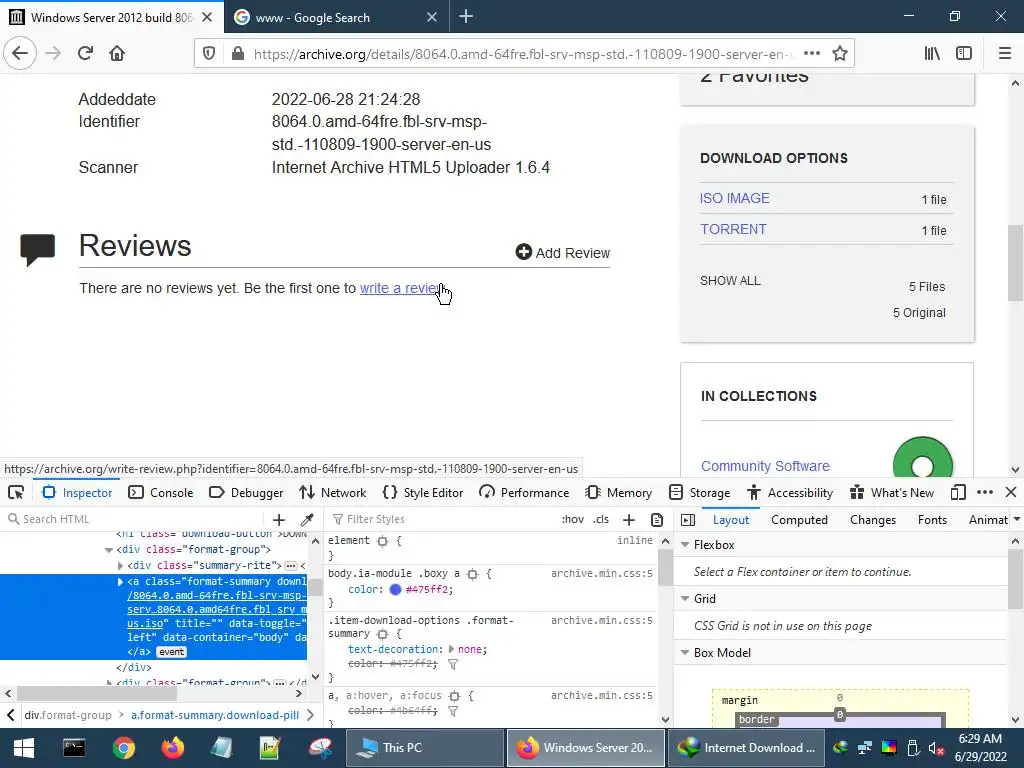Toggle responsive design mode icon
Viewport: 1024px width, 768px height.
958,492
